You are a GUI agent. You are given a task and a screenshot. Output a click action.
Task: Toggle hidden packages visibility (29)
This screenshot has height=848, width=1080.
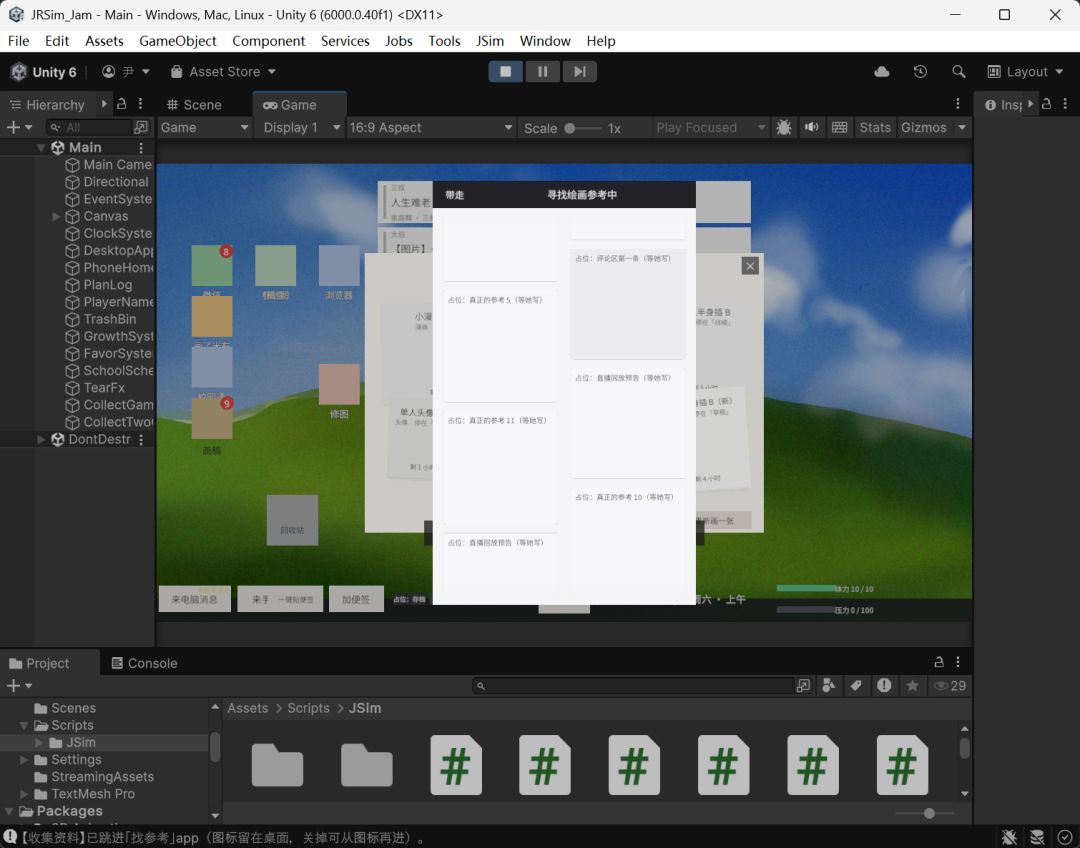tap(949, 685)
